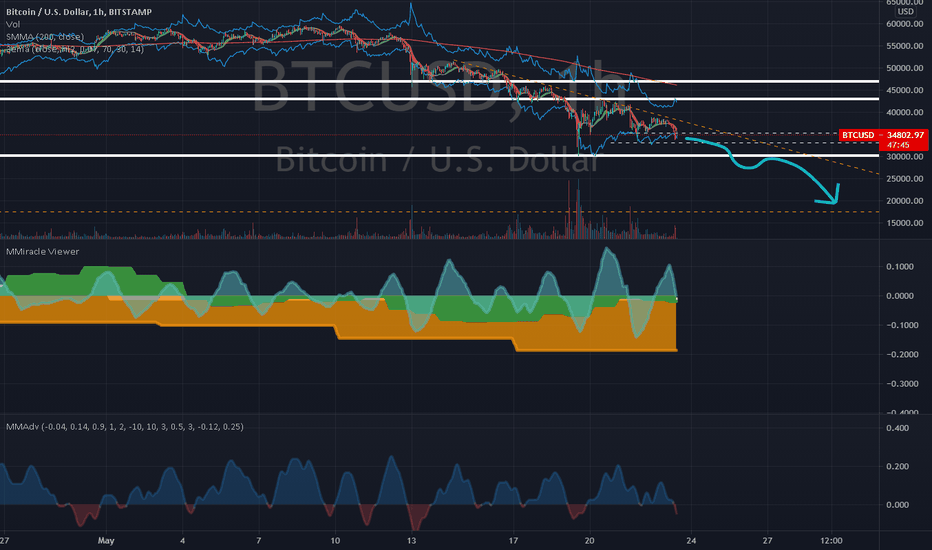Click the 0.200 value on the MMAdv scale

pyautogui.click(x=898, y=467)
